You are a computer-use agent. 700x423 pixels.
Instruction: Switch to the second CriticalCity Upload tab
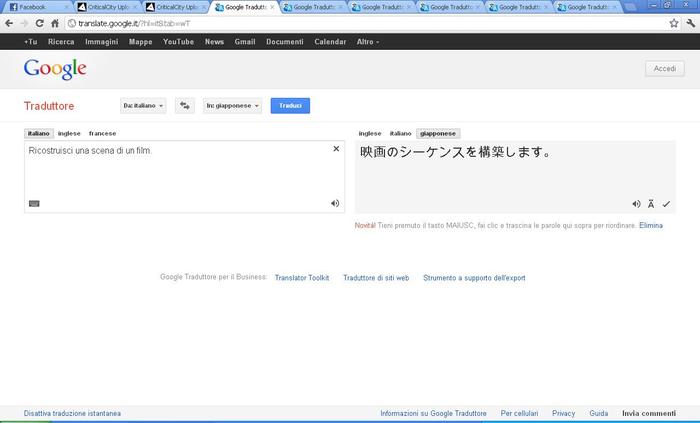[x=175, y=7]
